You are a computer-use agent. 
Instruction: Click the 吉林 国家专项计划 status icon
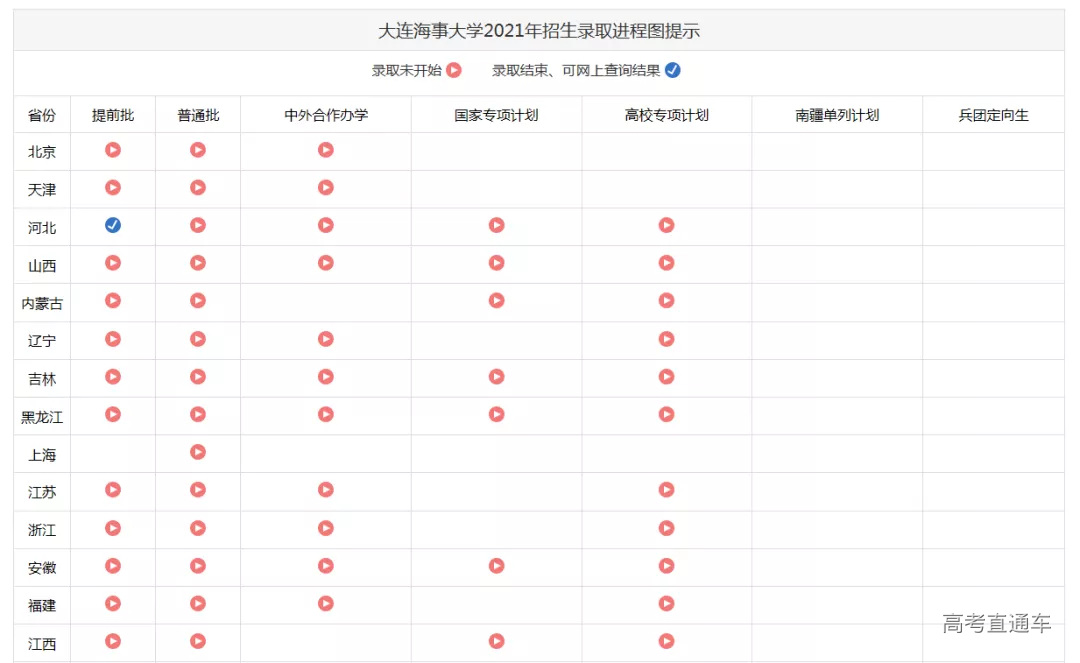point(497,377)
